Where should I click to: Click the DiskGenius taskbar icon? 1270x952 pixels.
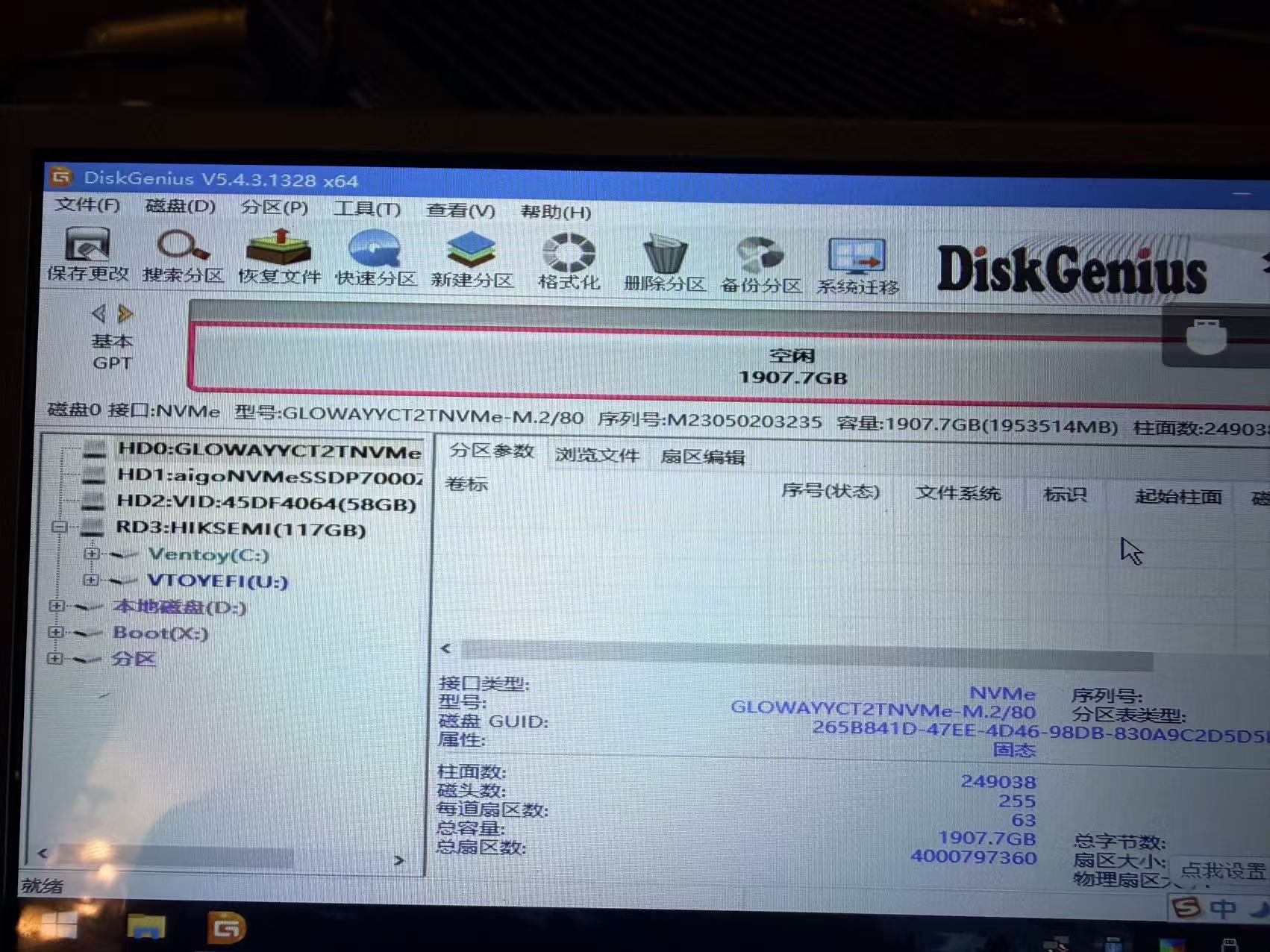pos(226,929)
